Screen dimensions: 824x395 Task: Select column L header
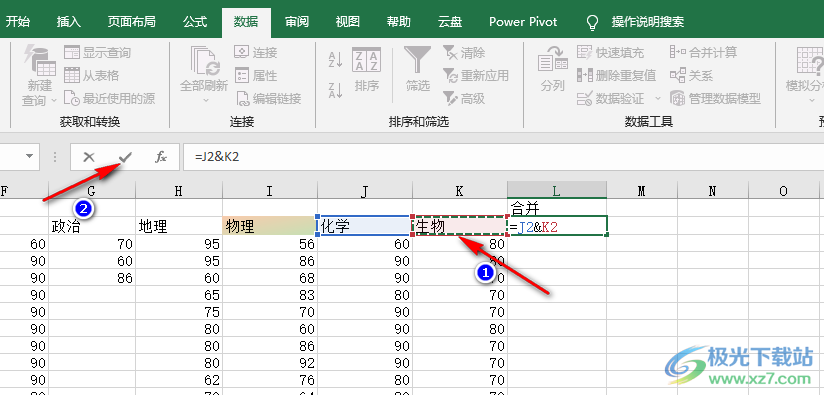tap(557, 191)
